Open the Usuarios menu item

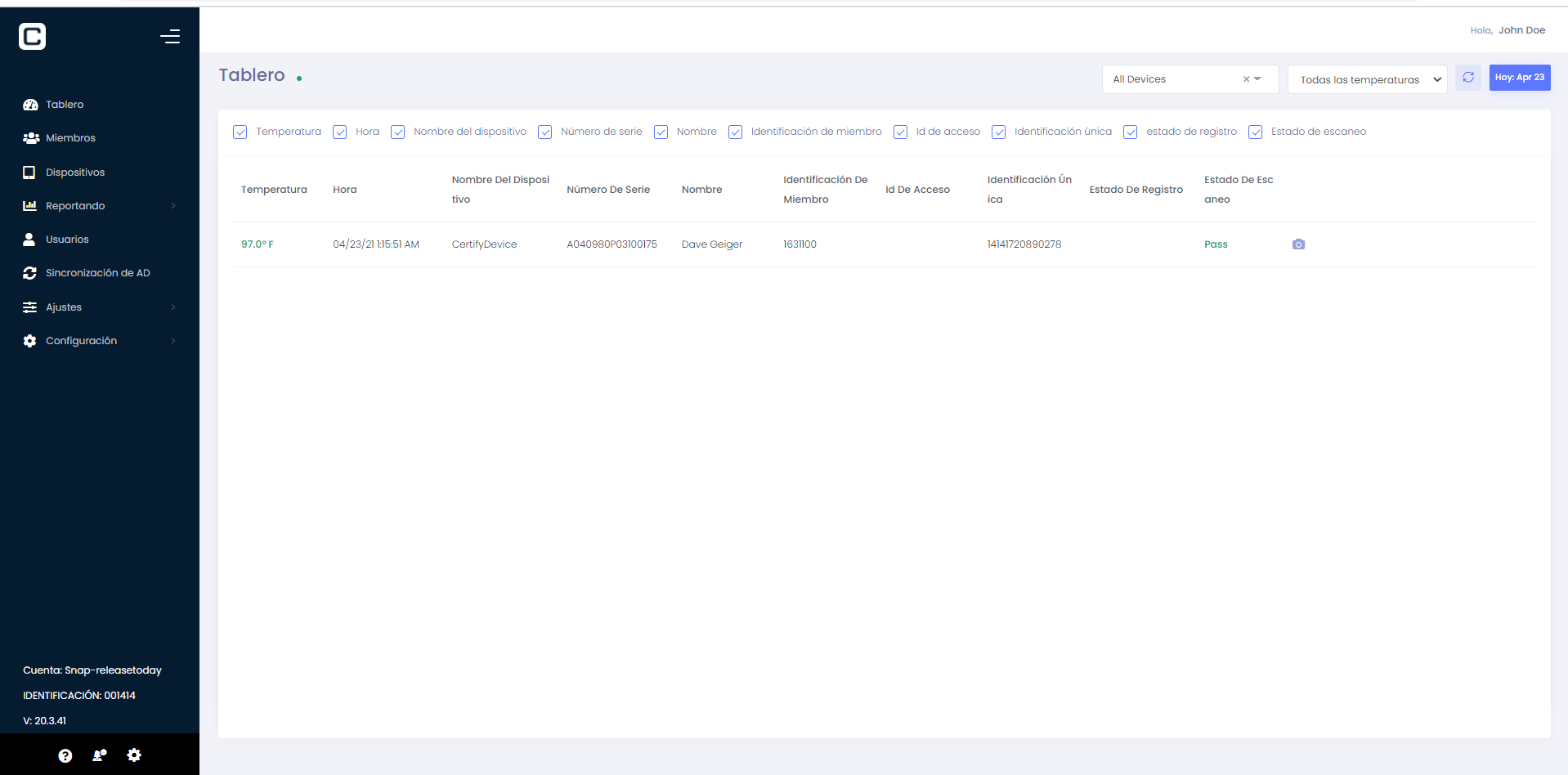click(67, 240)
